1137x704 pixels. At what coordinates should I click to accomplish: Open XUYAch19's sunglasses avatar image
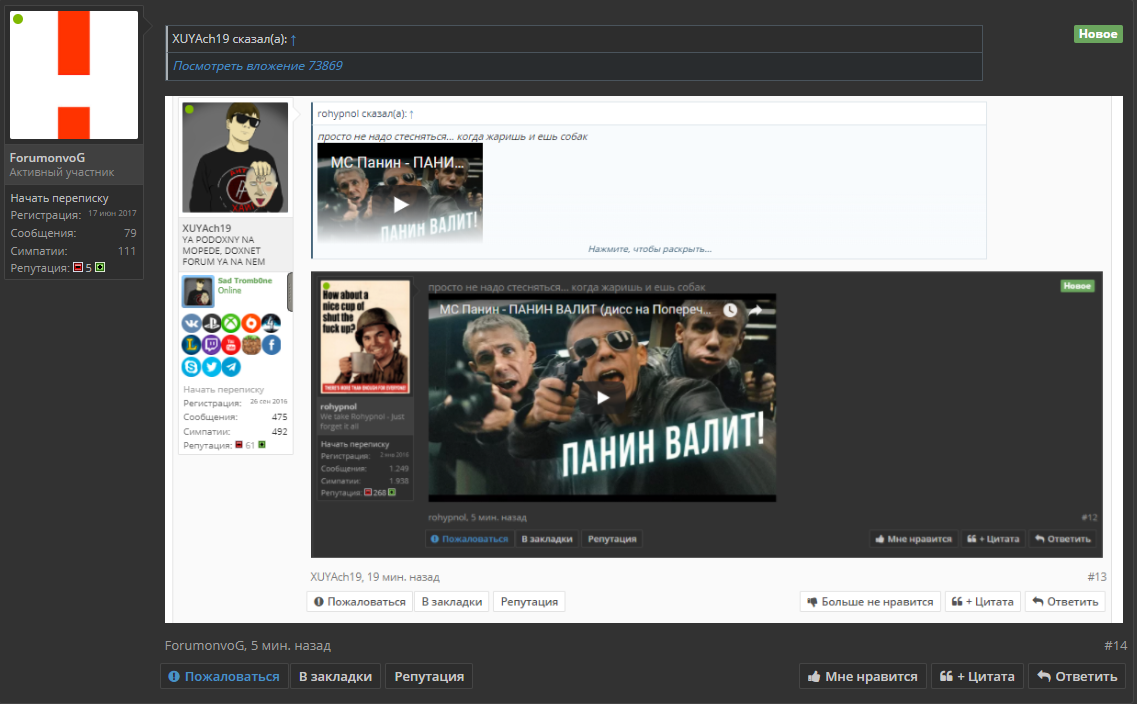coord(235,157)
